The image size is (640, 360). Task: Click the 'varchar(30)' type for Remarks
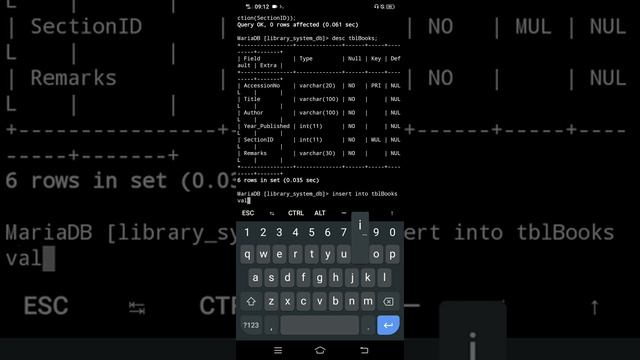317,153
